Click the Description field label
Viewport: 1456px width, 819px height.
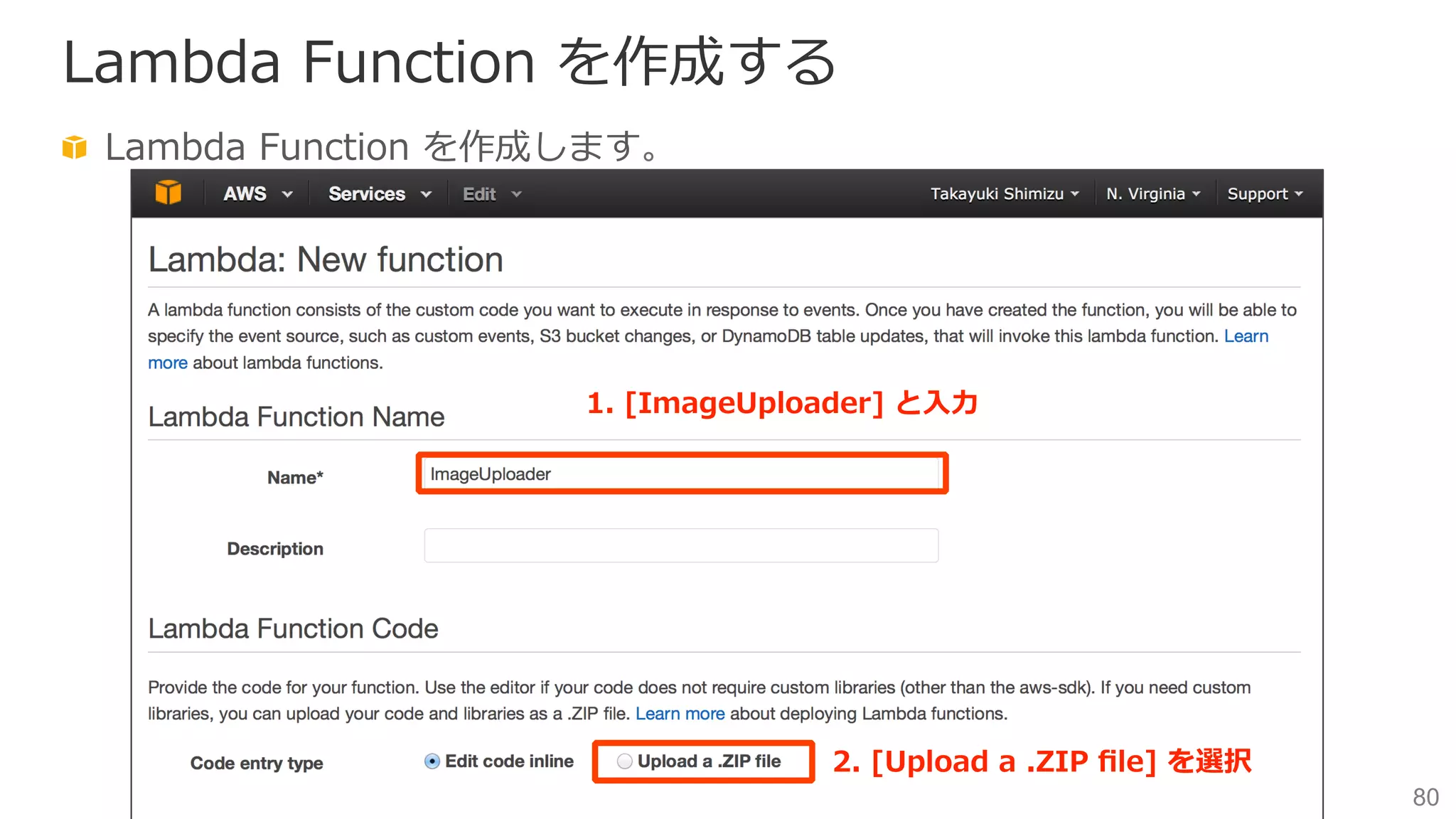point(275,549)
